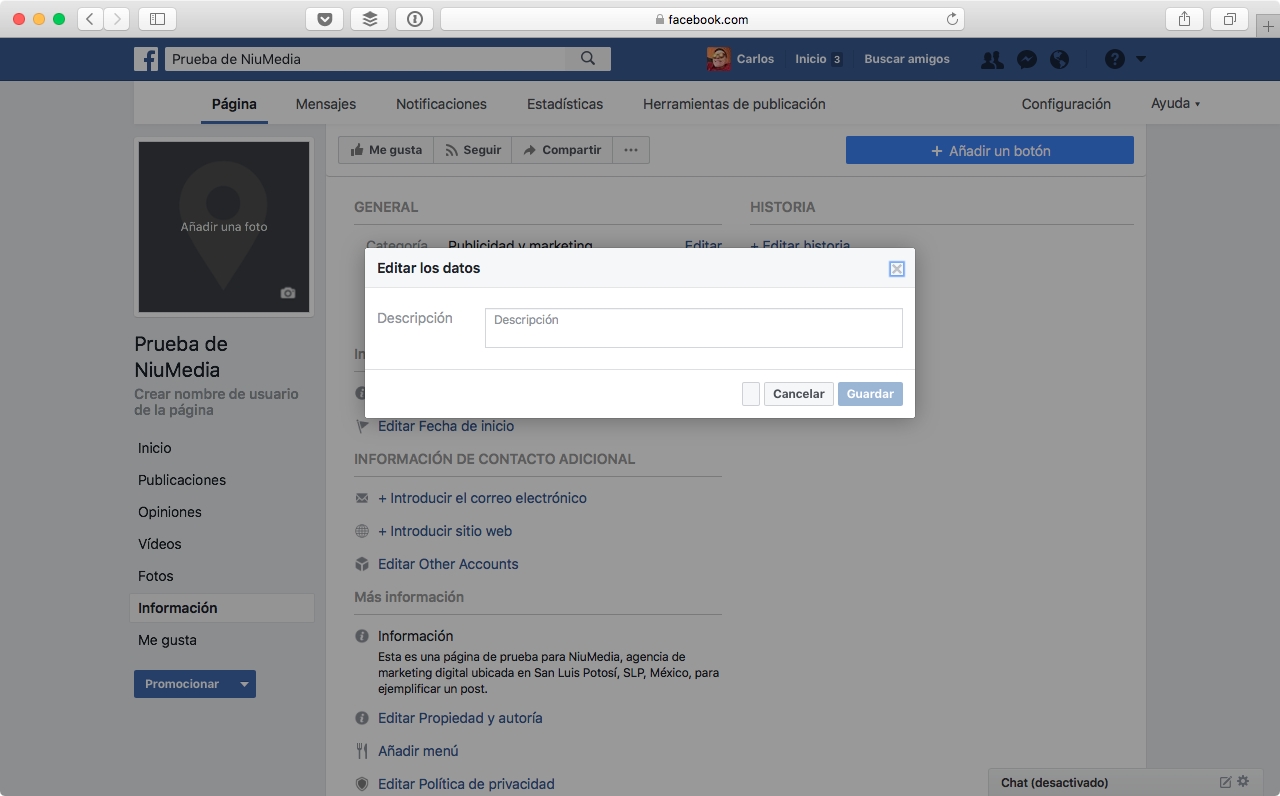The width and height of the screenshot is (1280, 796).
Task: Open chat settings gear icon
Action: click(1243, 782)
